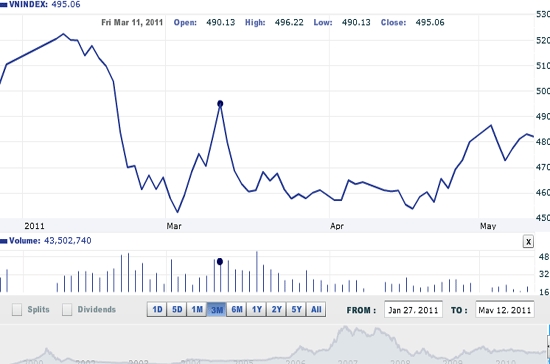The width and height of the screenshot is (550, 364).
Task: Select the 1Y time range
Action: 257,309
